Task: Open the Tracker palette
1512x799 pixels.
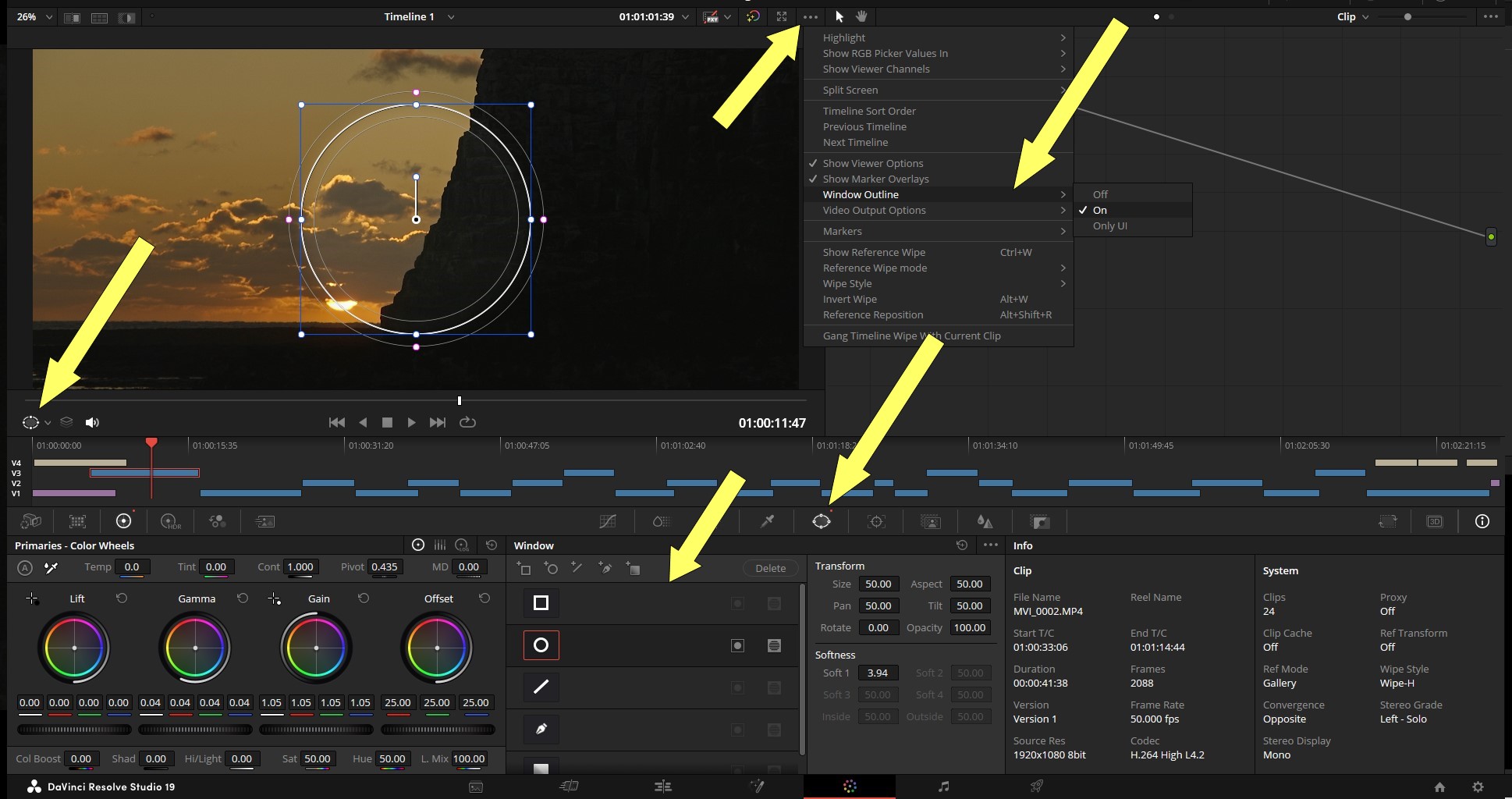Action: pyautogui.click(x=876, y=521)
